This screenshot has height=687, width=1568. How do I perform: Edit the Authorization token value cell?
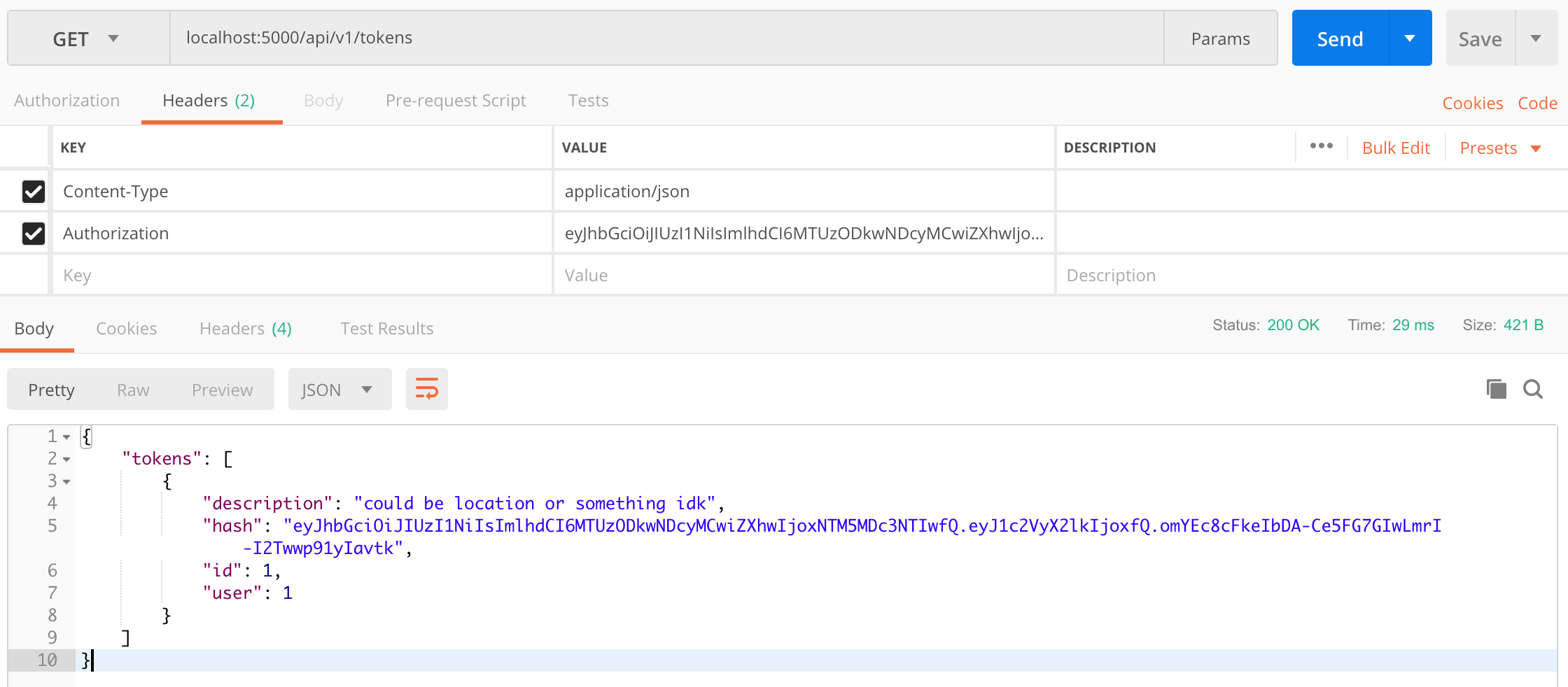coord(804,233)
